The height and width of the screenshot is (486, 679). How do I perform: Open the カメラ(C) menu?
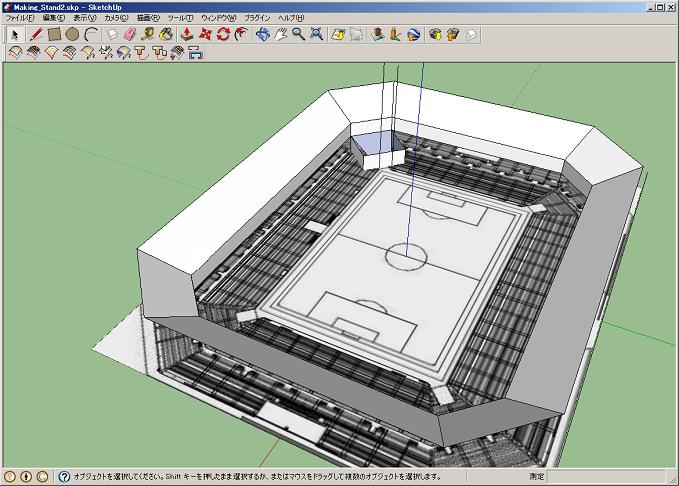click(117, 18)
